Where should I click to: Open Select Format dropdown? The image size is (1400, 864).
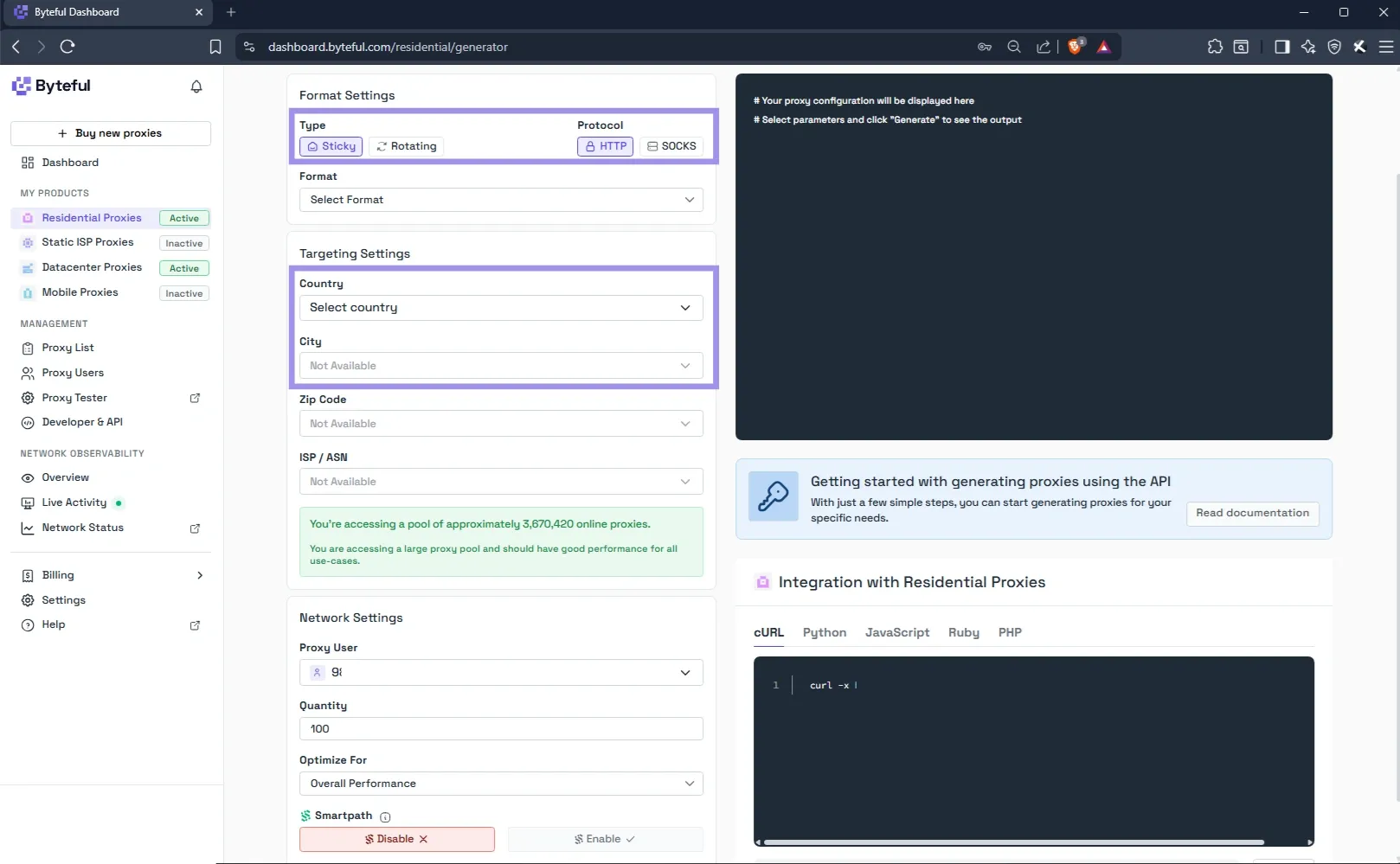tap(501, 200)
